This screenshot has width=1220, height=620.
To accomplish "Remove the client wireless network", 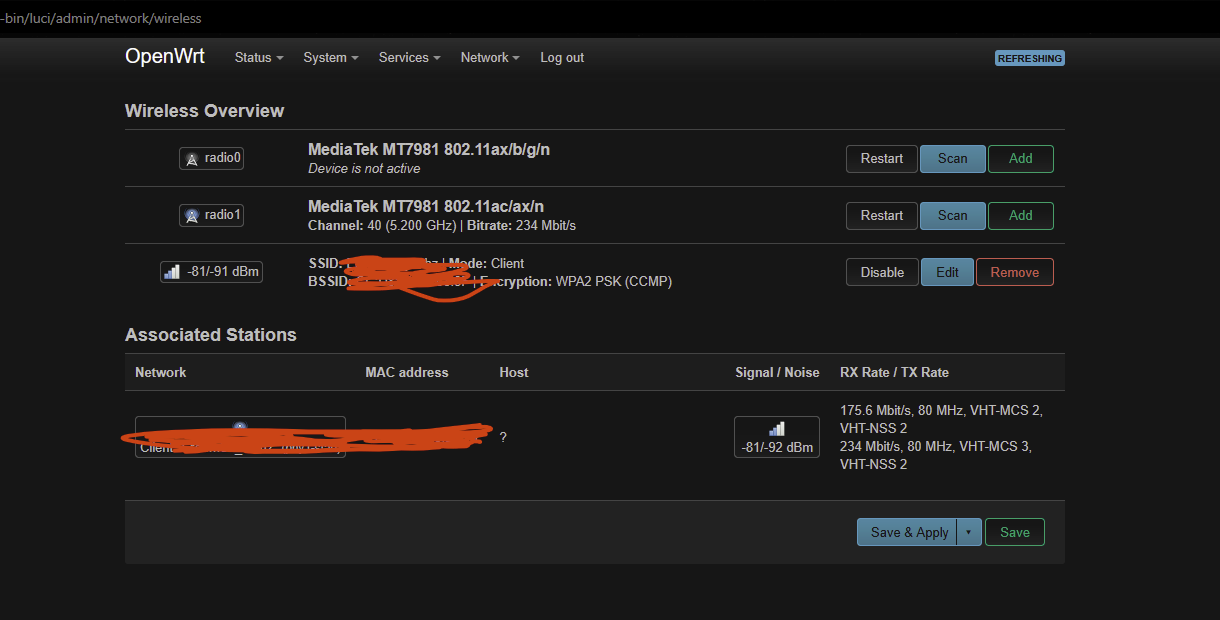I will coord(1015,272).
